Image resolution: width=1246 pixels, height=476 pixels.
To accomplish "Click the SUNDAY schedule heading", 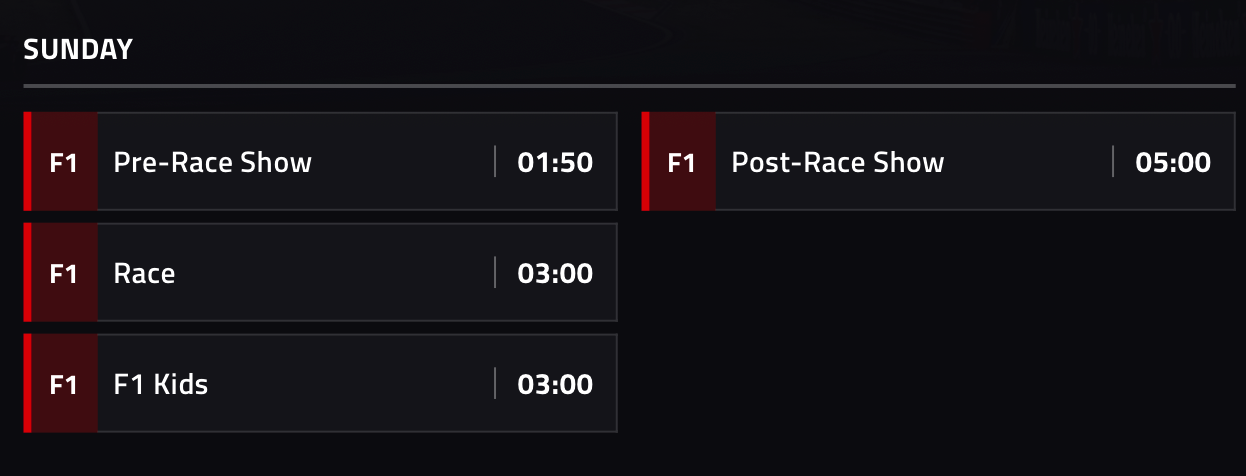I will pyautogui.click(x=78, y=50).
